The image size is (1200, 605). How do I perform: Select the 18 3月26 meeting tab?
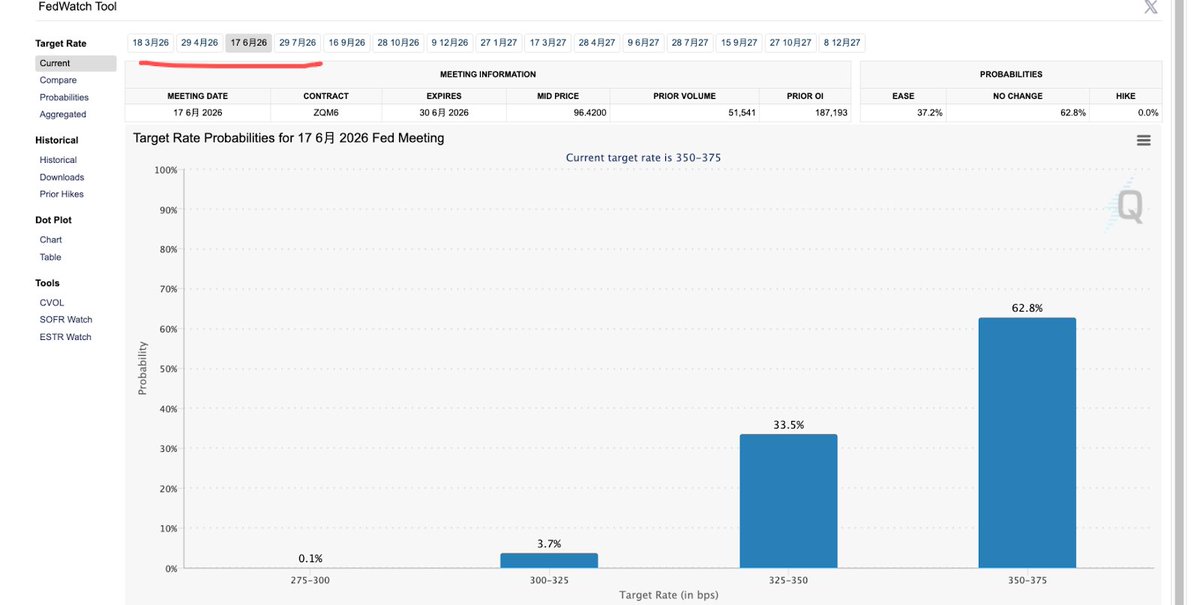tap(151, 43)
